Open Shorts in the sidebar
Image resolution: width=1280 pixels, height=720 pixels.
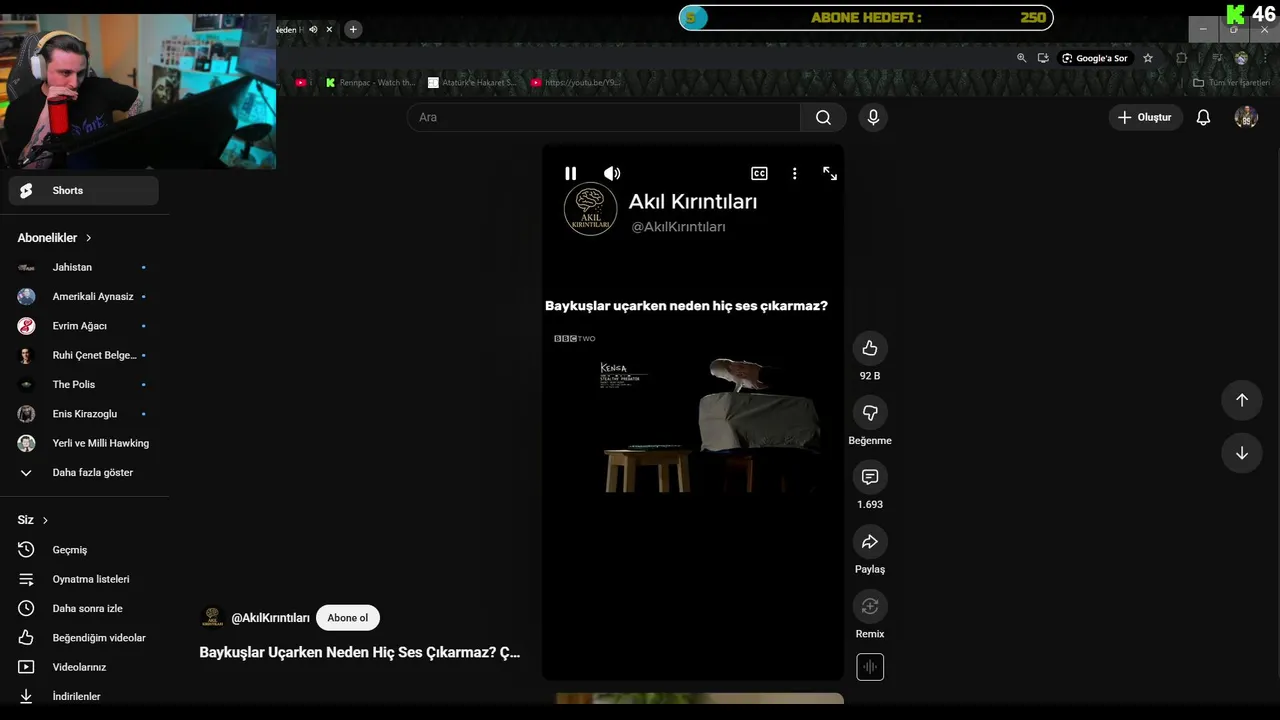pyautogui.click(x=84, y=190)
